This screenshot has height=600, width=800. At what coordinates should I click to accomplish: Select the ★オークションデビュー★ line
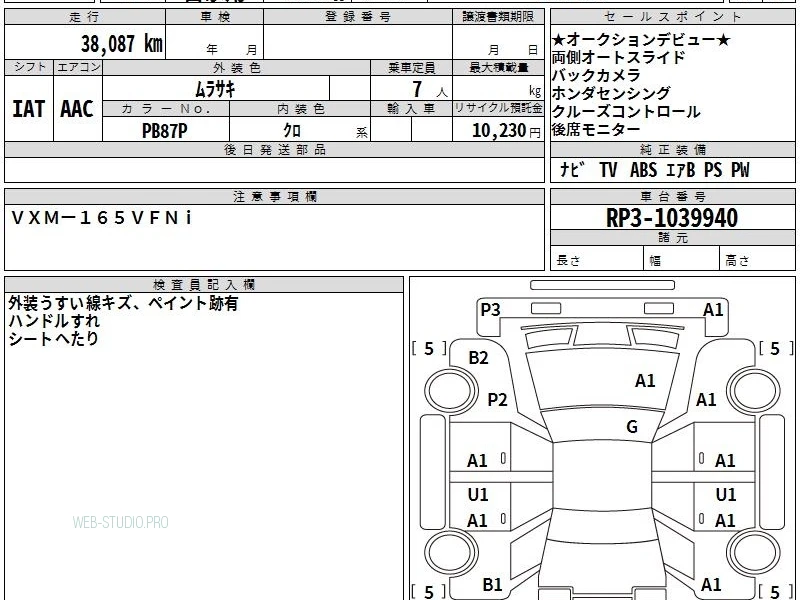click(x=641, y=39)
